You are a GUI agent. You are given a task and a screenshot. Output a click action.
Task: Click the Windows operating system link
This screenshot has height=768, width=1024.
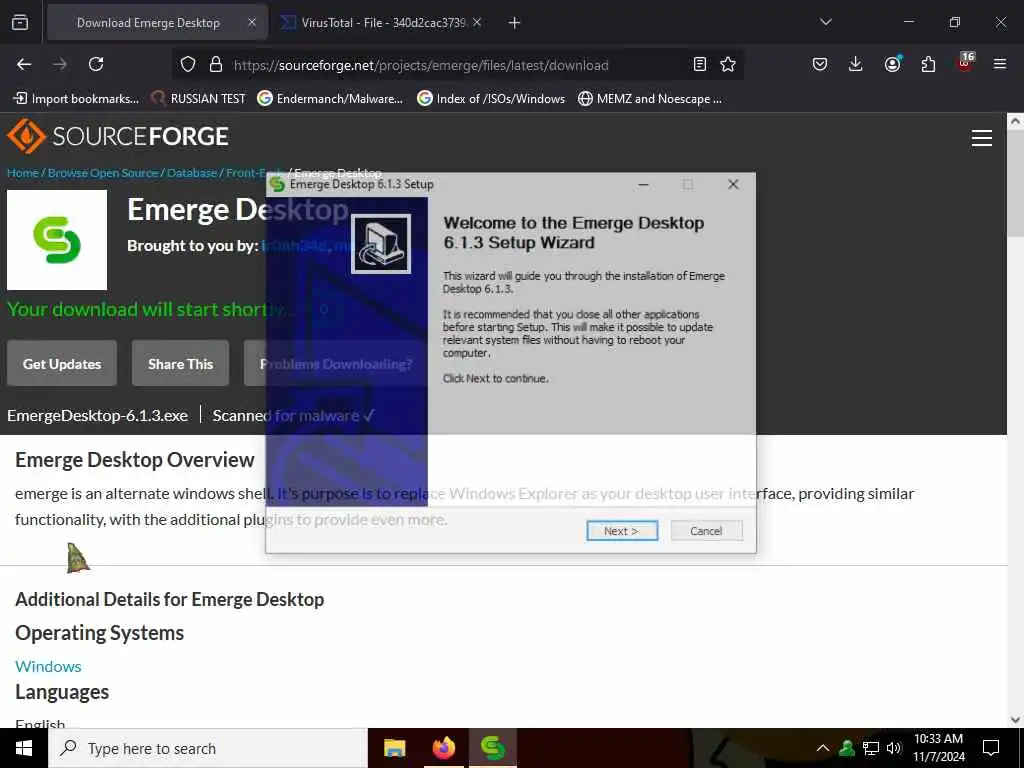[48, 666]
